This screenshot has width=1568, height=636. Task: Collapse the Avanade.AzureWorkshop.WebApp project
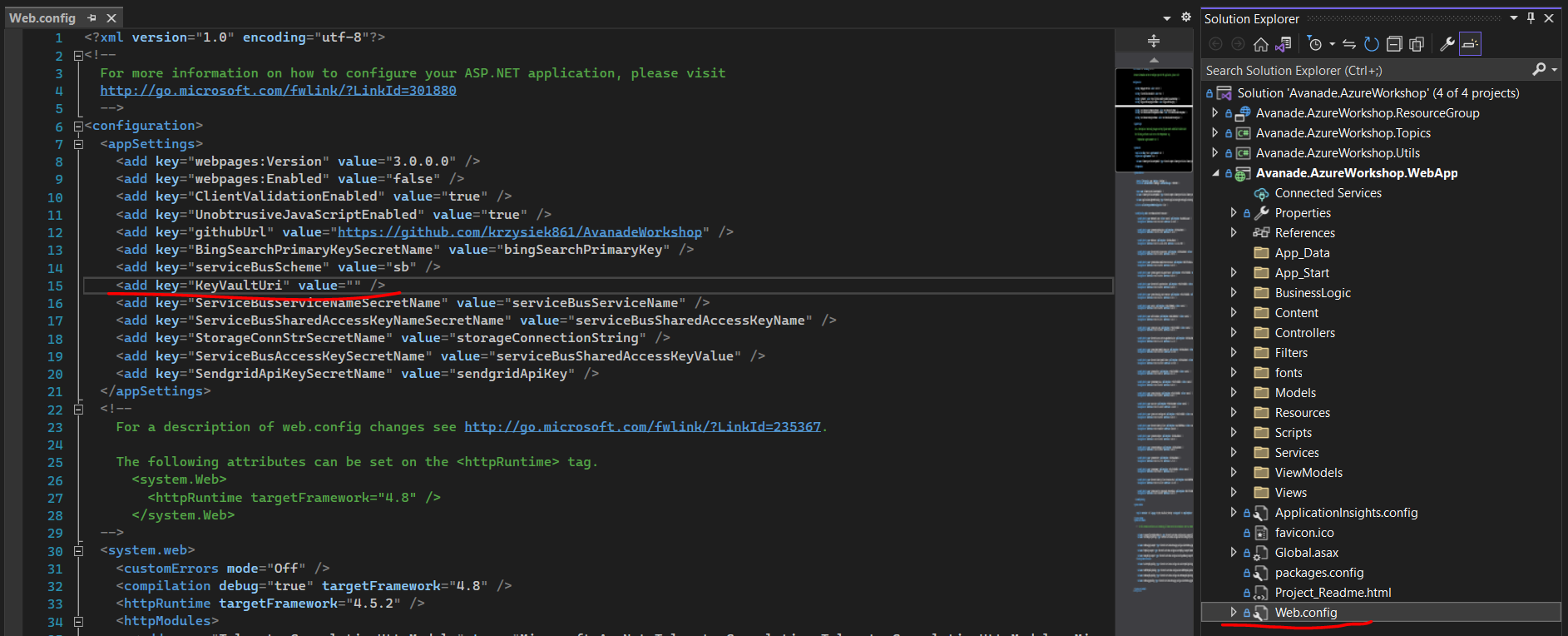pos(1215,173)
